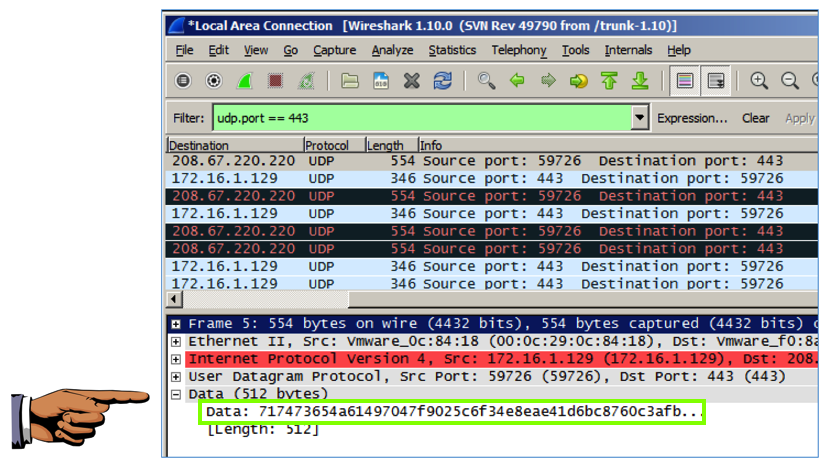Open the Statistics menu
This screenshot has width=831, height=473.
(452, 50)
